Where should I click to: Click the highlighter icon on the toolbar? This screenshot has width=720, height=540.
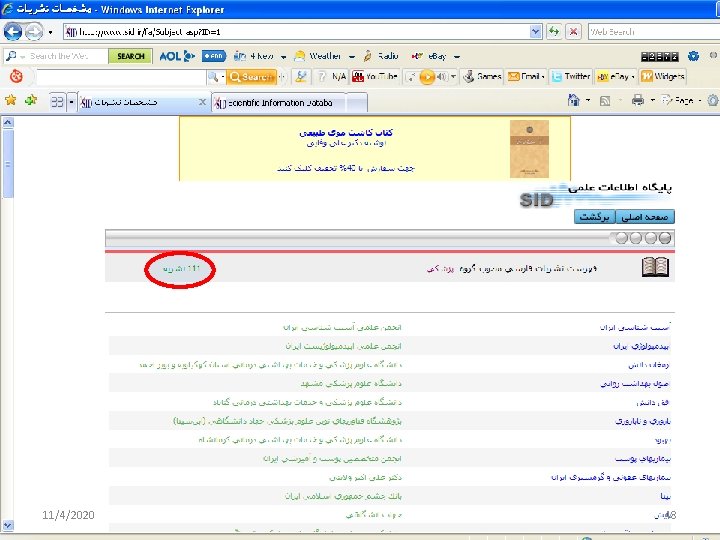coord(301,76)
